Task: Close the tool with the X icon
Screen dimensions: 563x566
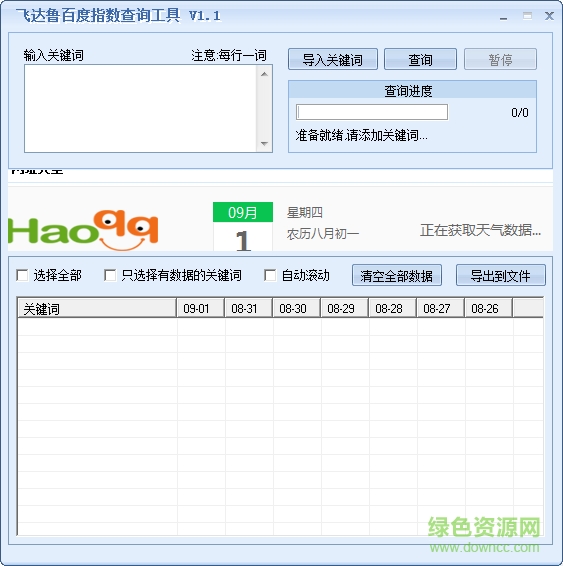Action: 549,16
